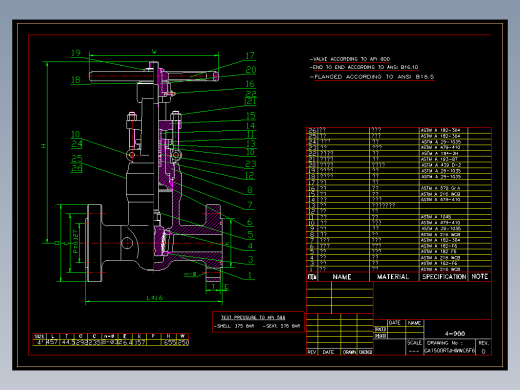Click value '292' in dimension table
Screen dimensions: 520x390
[x=81, y=342]
